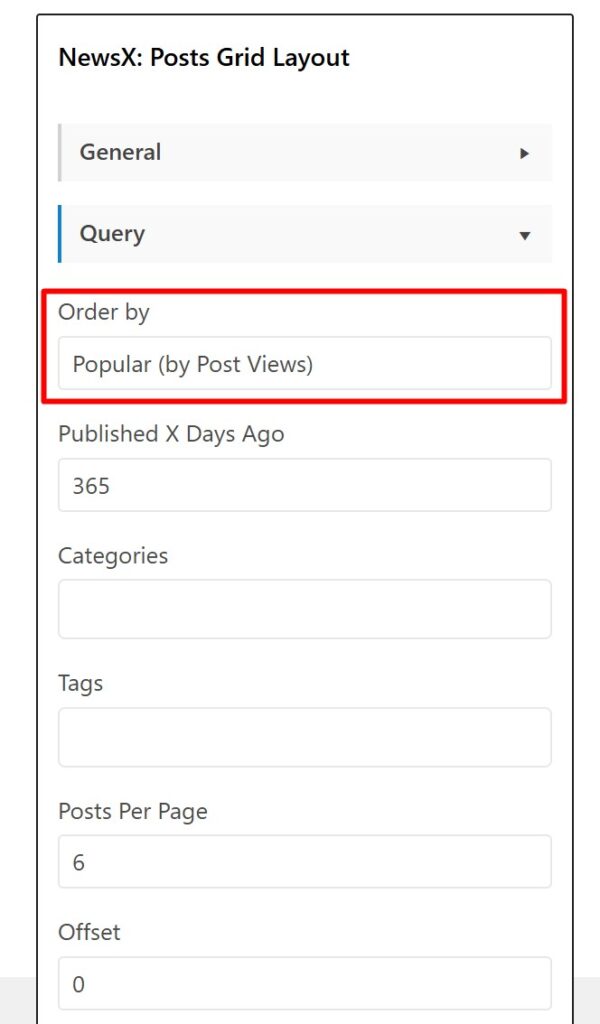The image size is (600, 1024).
Task: Click the Categories label text
Action: click(x=113, y=556)
